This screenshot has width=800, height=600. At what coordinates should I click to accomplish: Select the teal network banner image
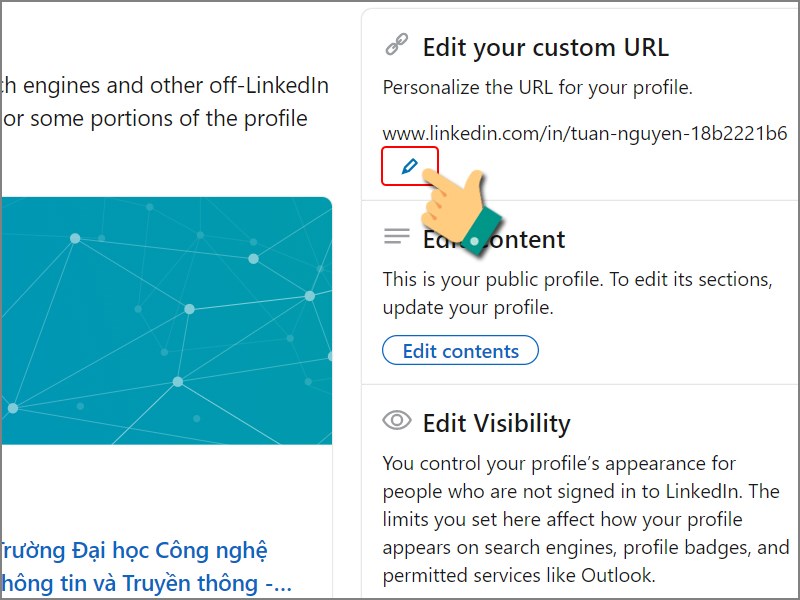[166, 320]
